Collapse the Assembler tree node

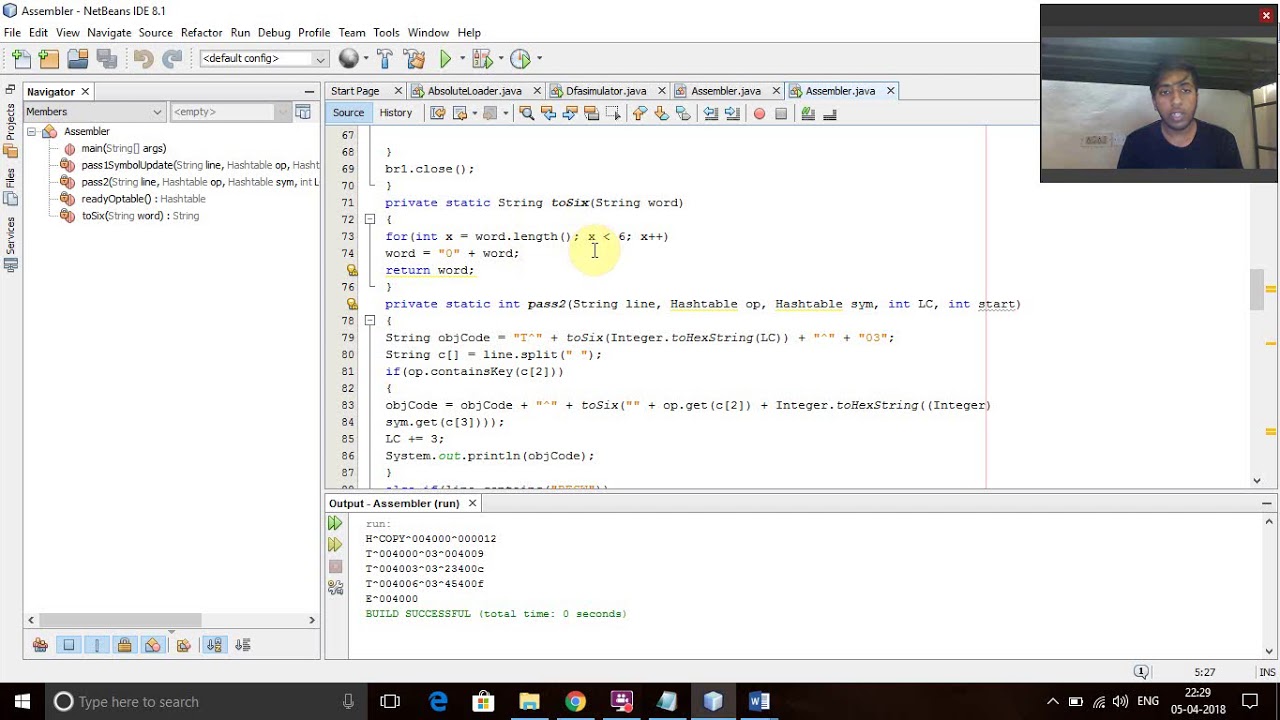coord(31,132)
